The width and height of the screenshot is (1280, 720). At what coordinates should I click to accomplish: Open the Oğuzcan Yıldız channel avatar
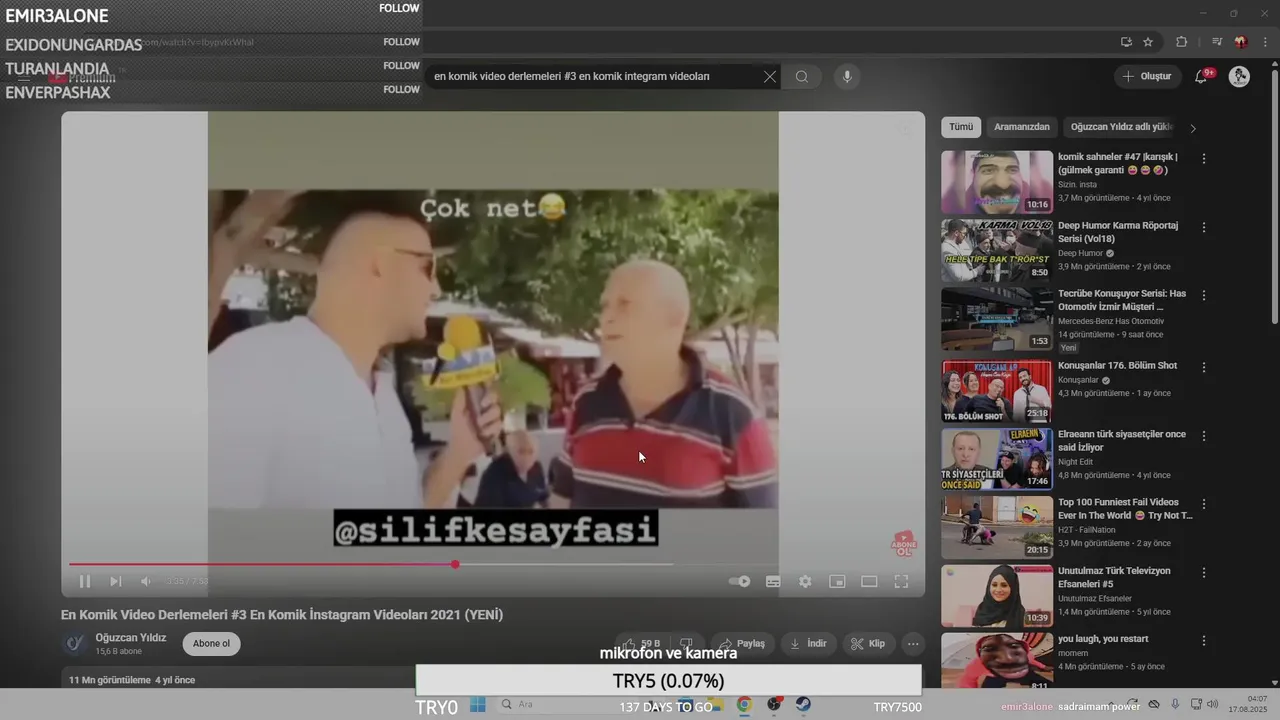74,644
